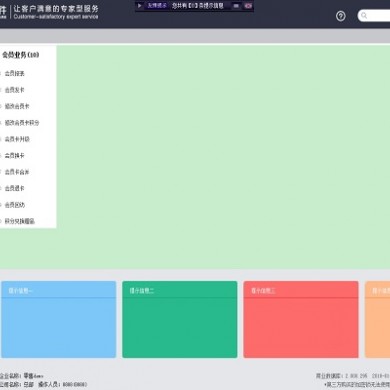Close the notification banner with the rightmost icon
Screen dimensions: 390x390
(248, 6)
